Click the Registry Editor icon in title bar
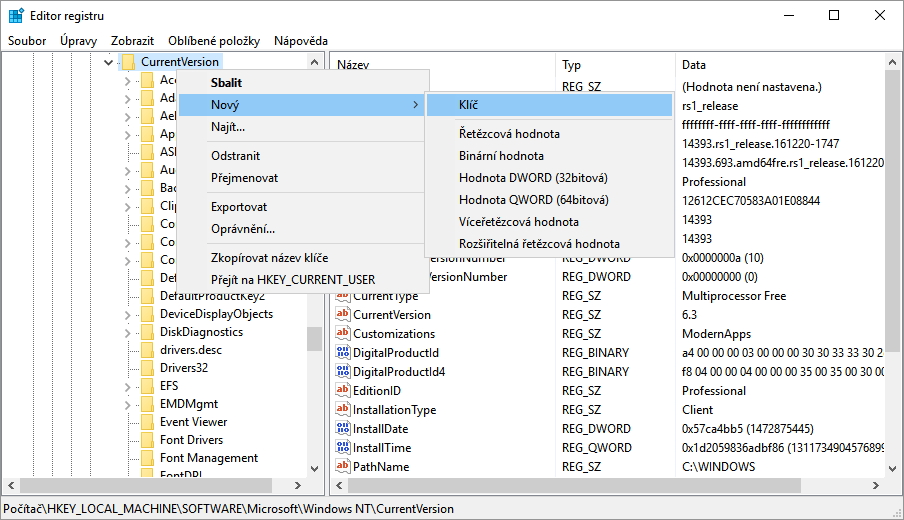 coord(16,16)
